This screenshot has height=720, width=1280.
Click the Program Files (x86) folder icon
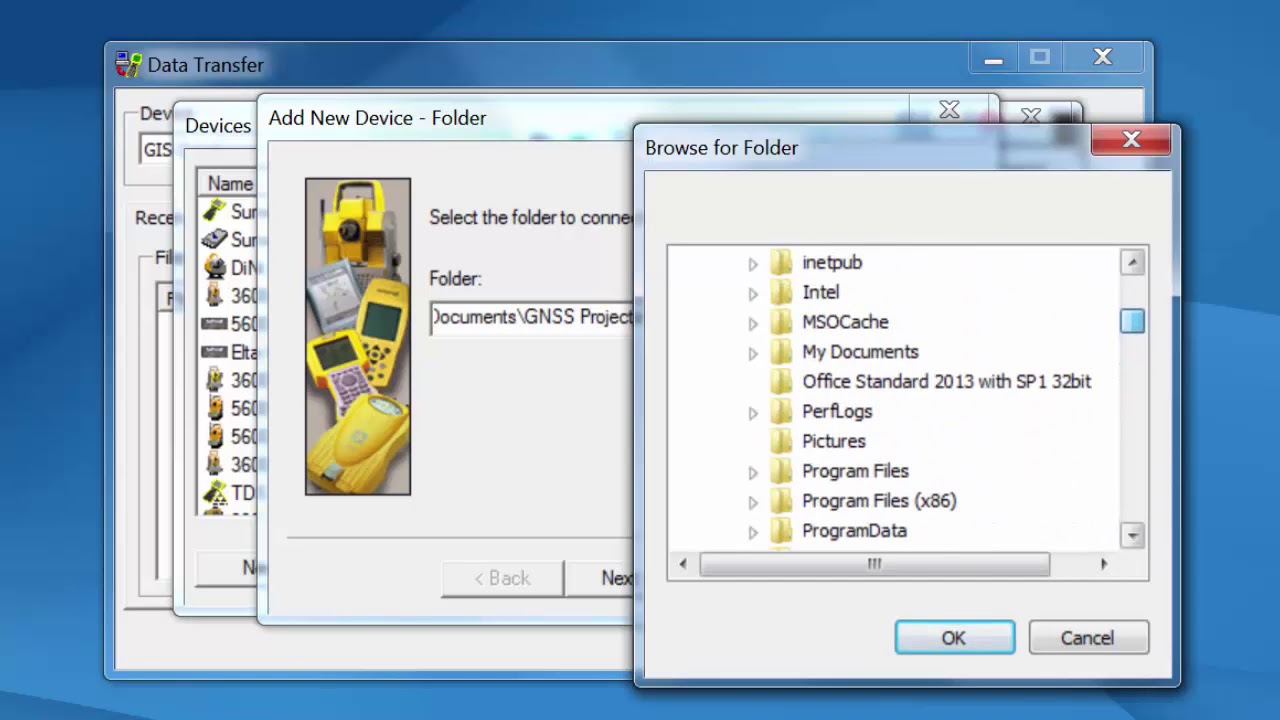(781, 501)
